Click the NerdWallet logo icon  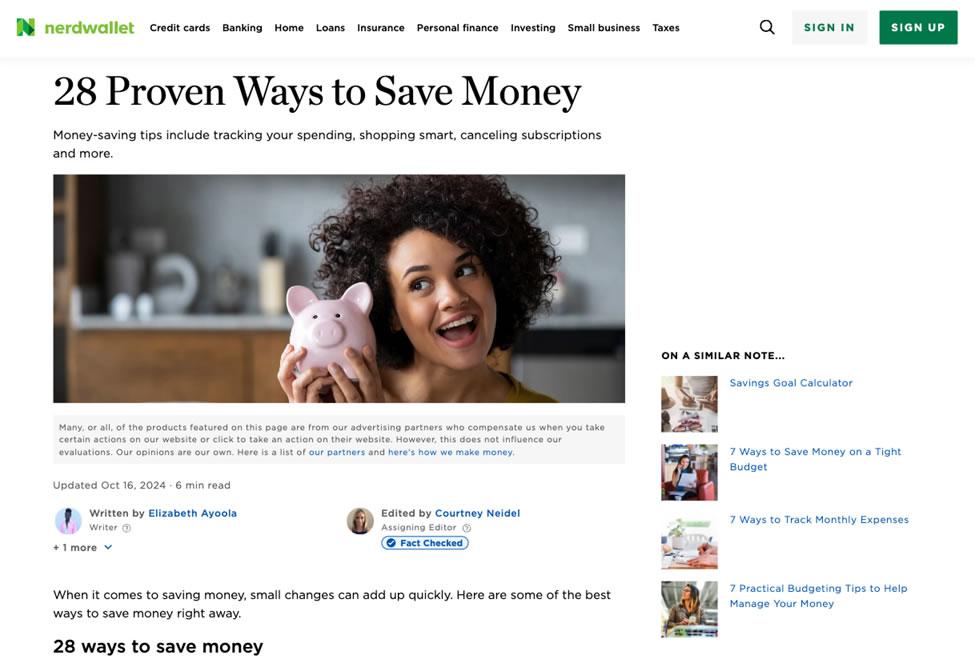coord(25,27)
